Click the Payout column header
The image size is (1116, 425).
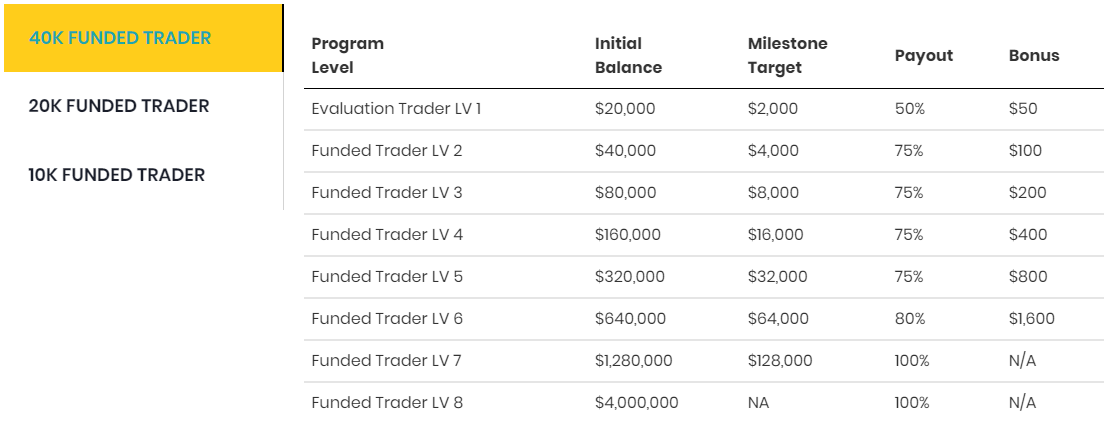coord(923,56)
